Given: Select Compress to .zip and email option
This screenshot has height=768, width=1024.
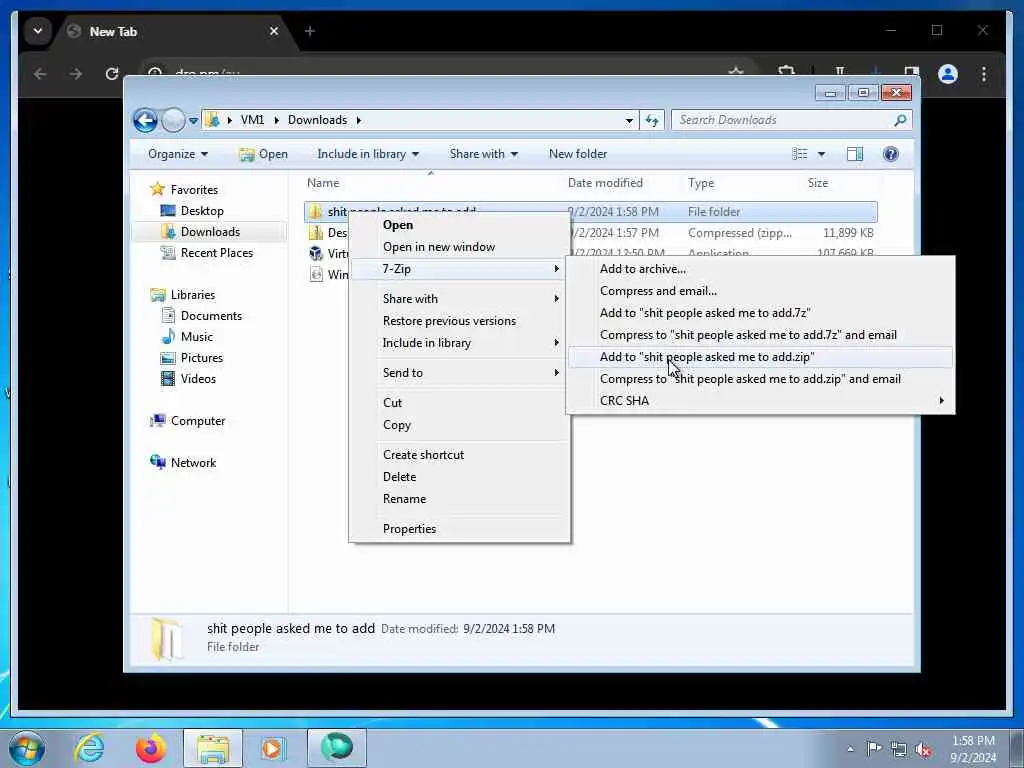Looking at the screenshot, I should [760, 379].
